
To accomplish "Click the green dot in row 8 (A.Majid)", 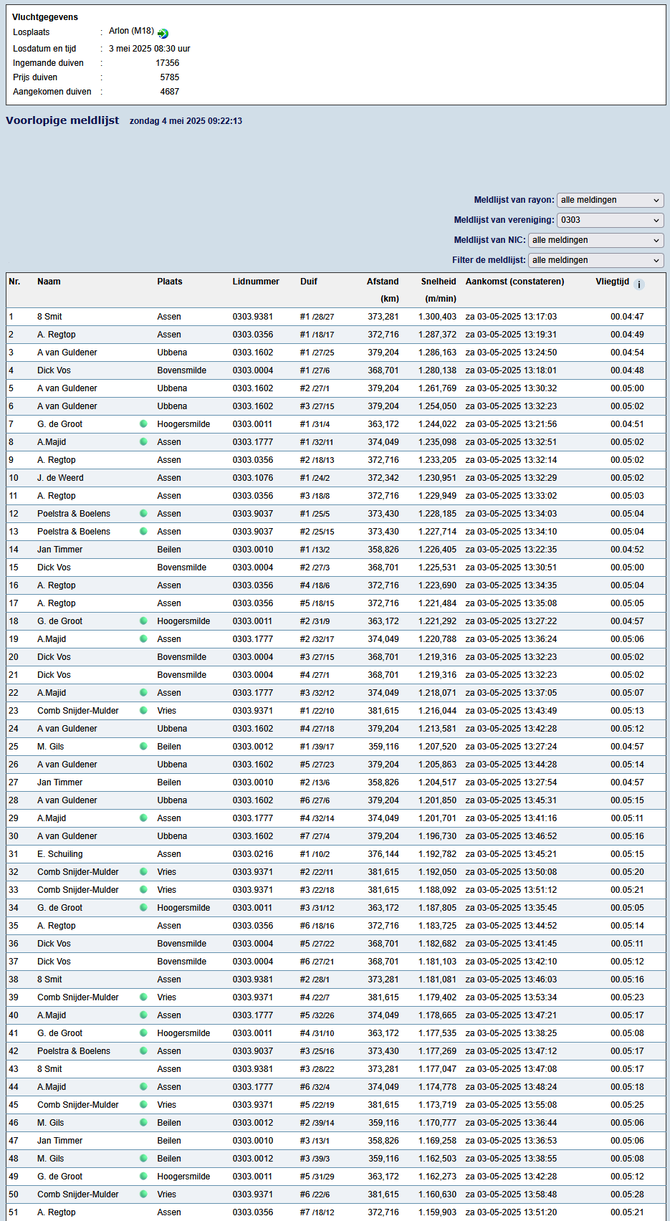I will tap(143, 442).
